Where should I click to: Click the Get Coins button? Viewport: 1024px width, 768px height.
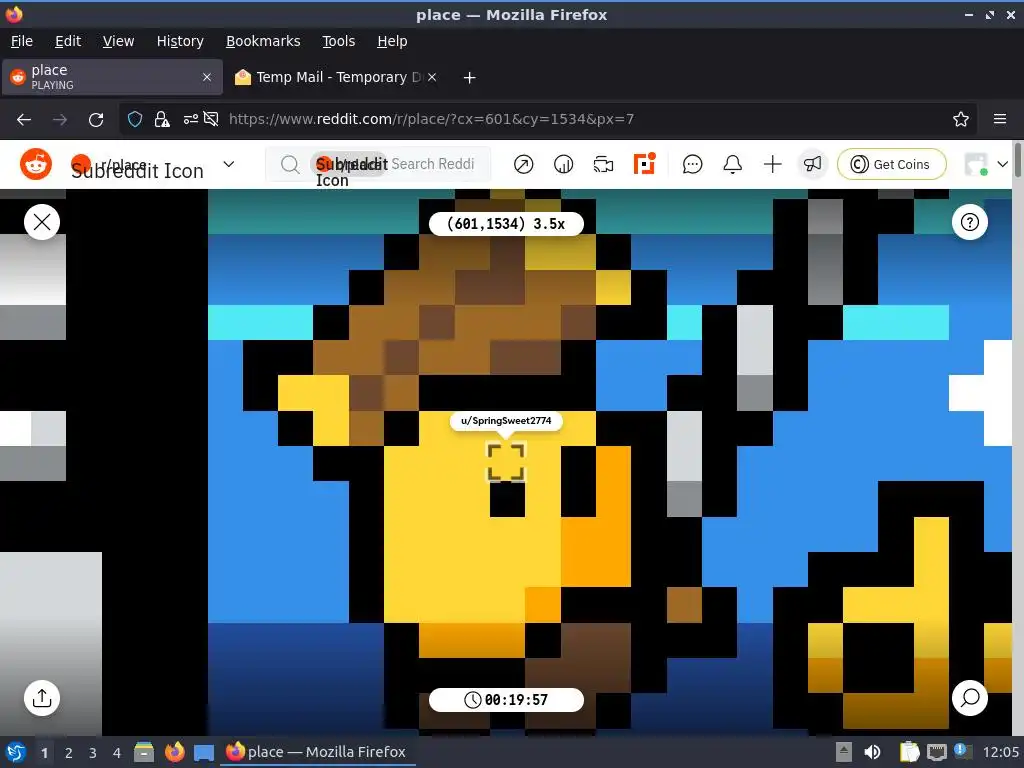pyautogui.click(x=891, y=164)
